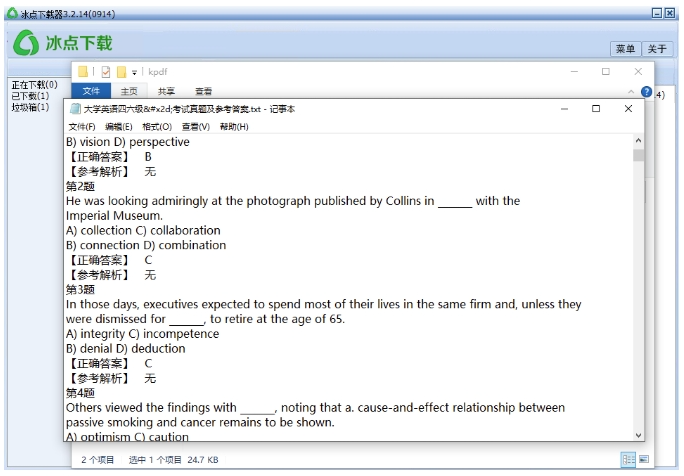Screen dimensions: 684x476
Task: Open the Notepad 格式(O) menu
Action: click(157, 127)
